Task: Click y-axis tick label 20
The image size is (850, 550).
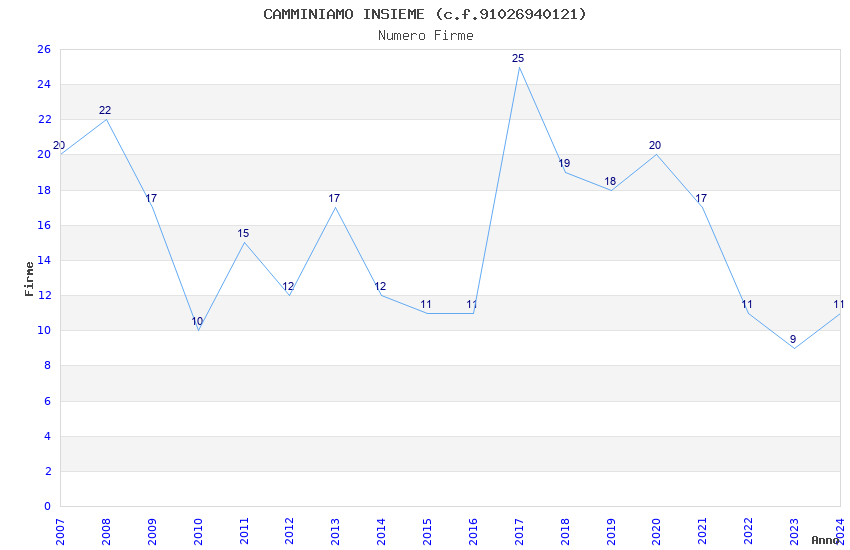Action: [44, 154]
